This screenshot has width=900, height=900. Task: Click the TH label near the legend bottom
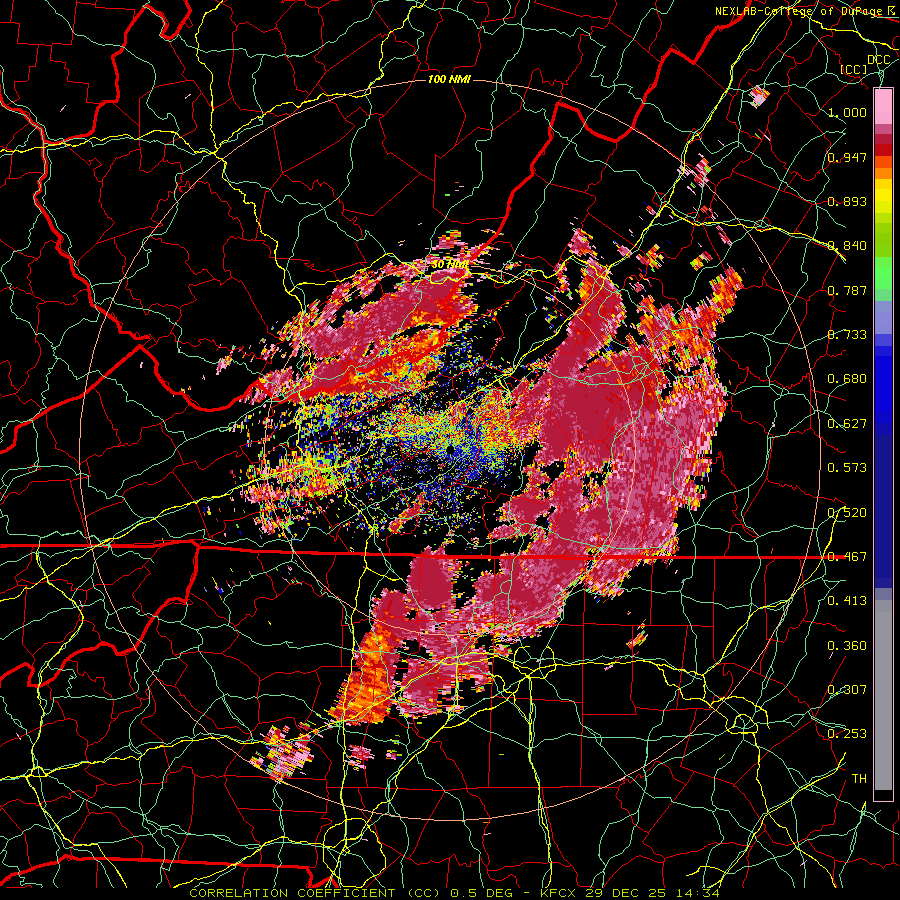pos(859,778)
